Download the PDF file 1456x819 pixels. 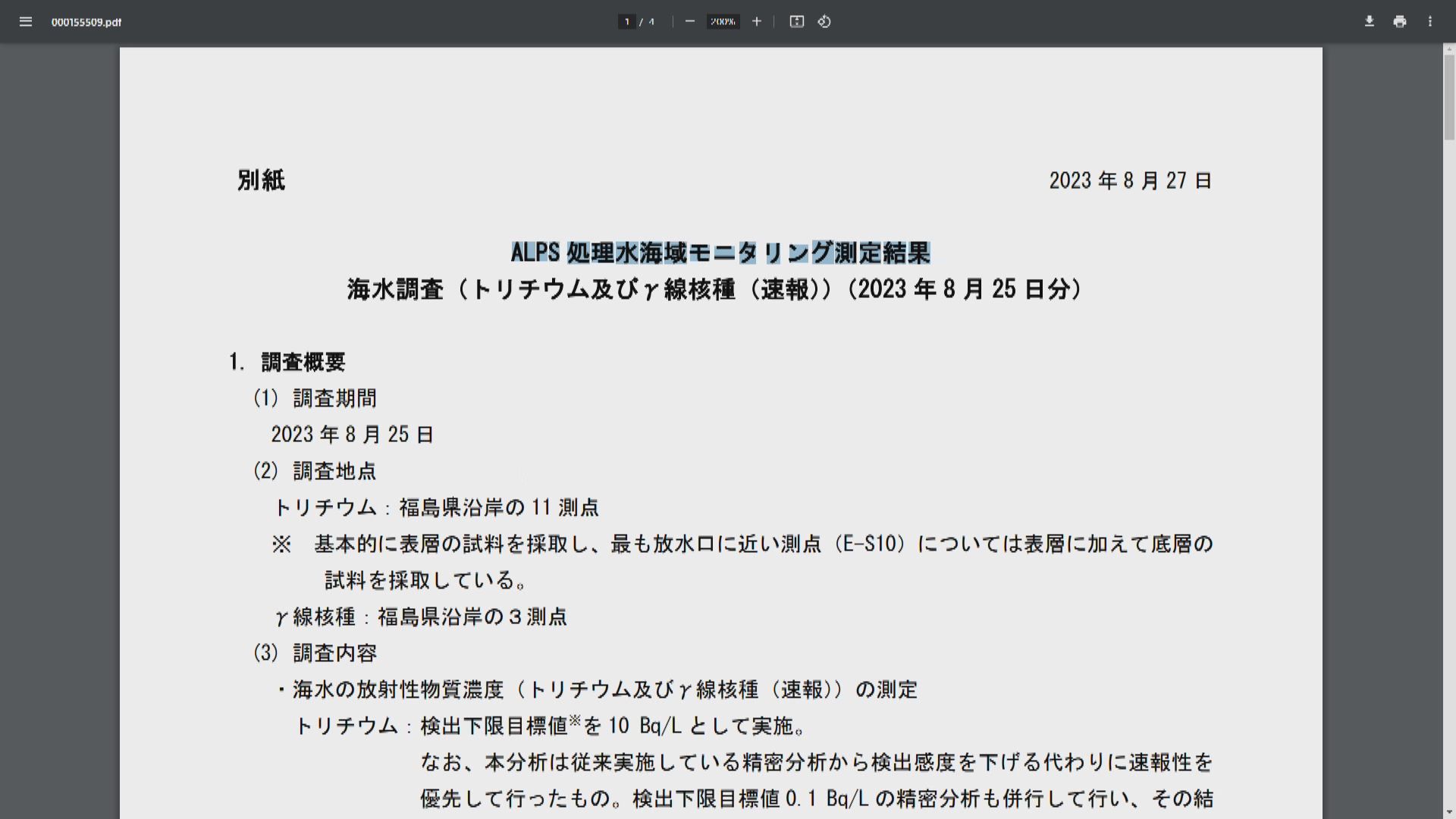point(1370,22)
